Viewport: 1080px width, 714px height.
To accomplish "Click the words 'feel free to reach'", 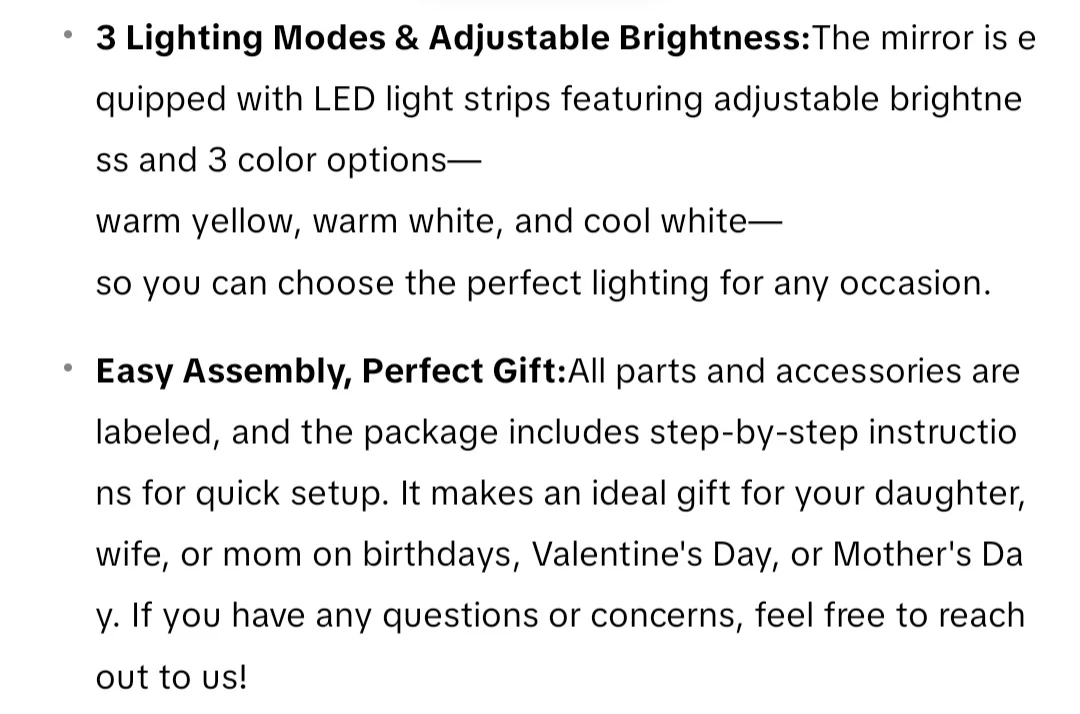I will click(890, 615).
